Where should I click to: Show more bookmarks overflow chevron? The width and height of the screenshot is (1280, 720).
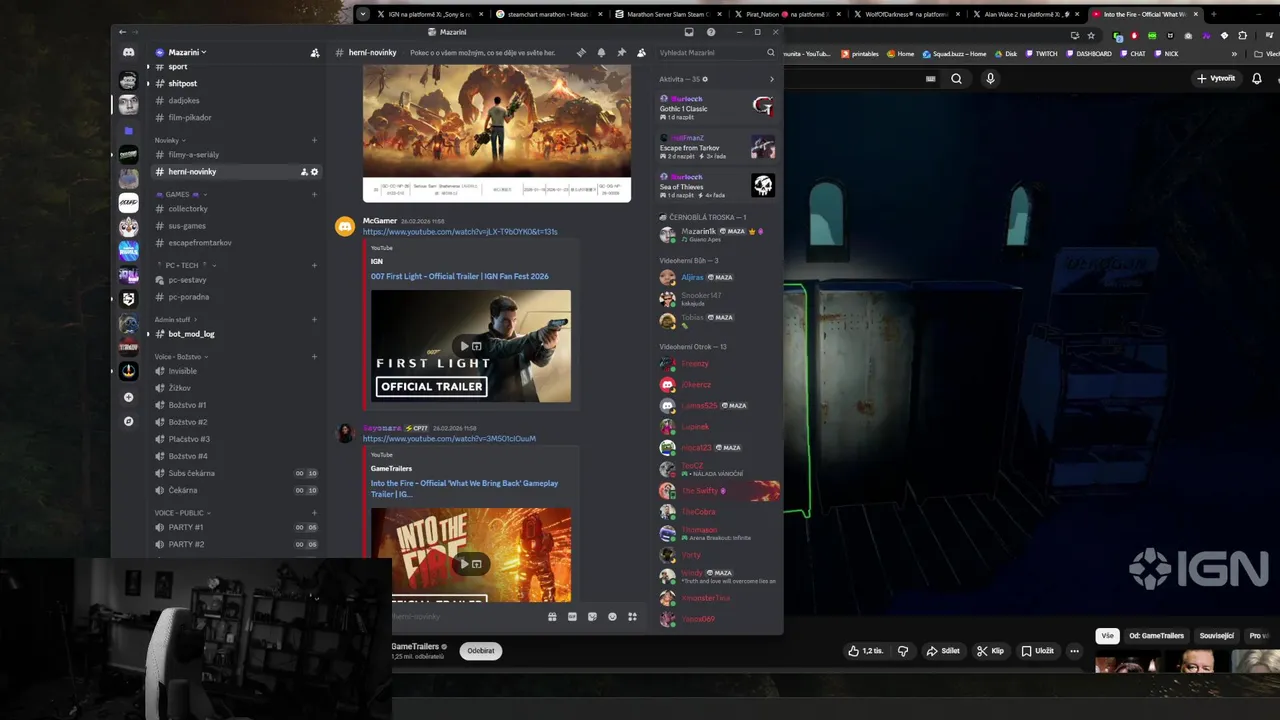1234,54
